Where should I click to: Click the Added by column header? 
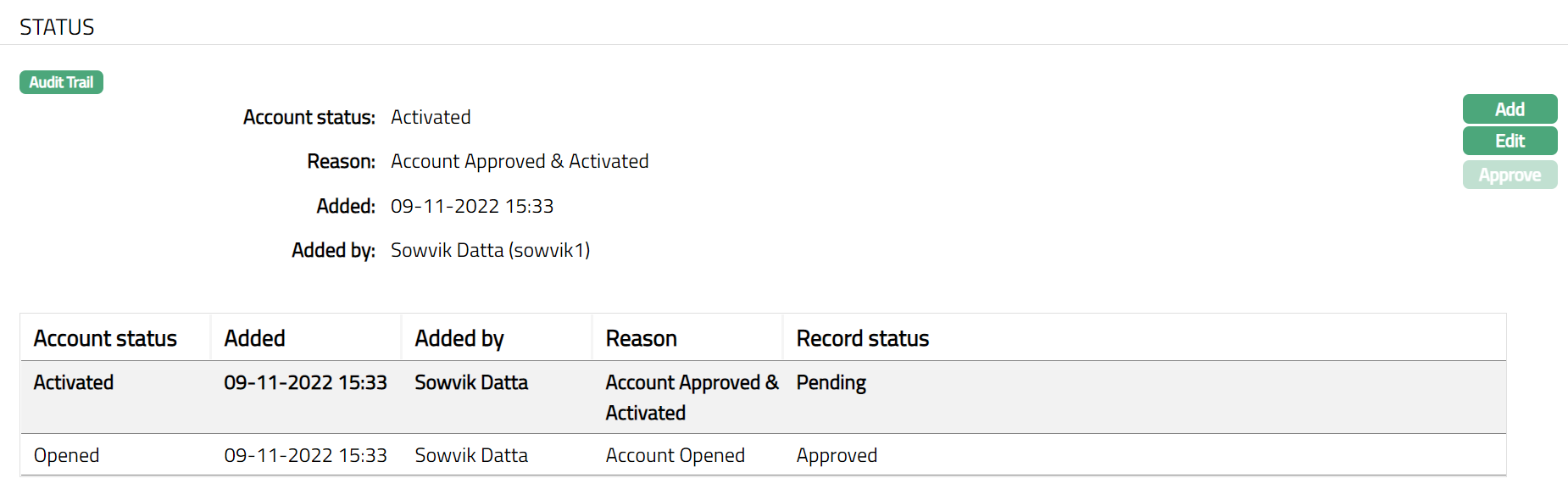click(x=459, y=338)
